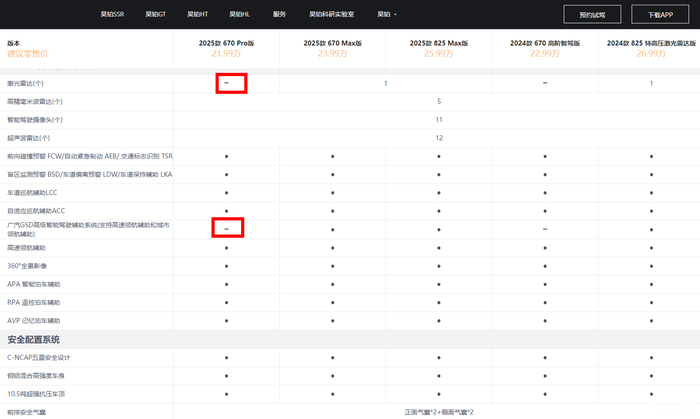Click the red-boxed dash in 广汽GSD row

[229, 229]
